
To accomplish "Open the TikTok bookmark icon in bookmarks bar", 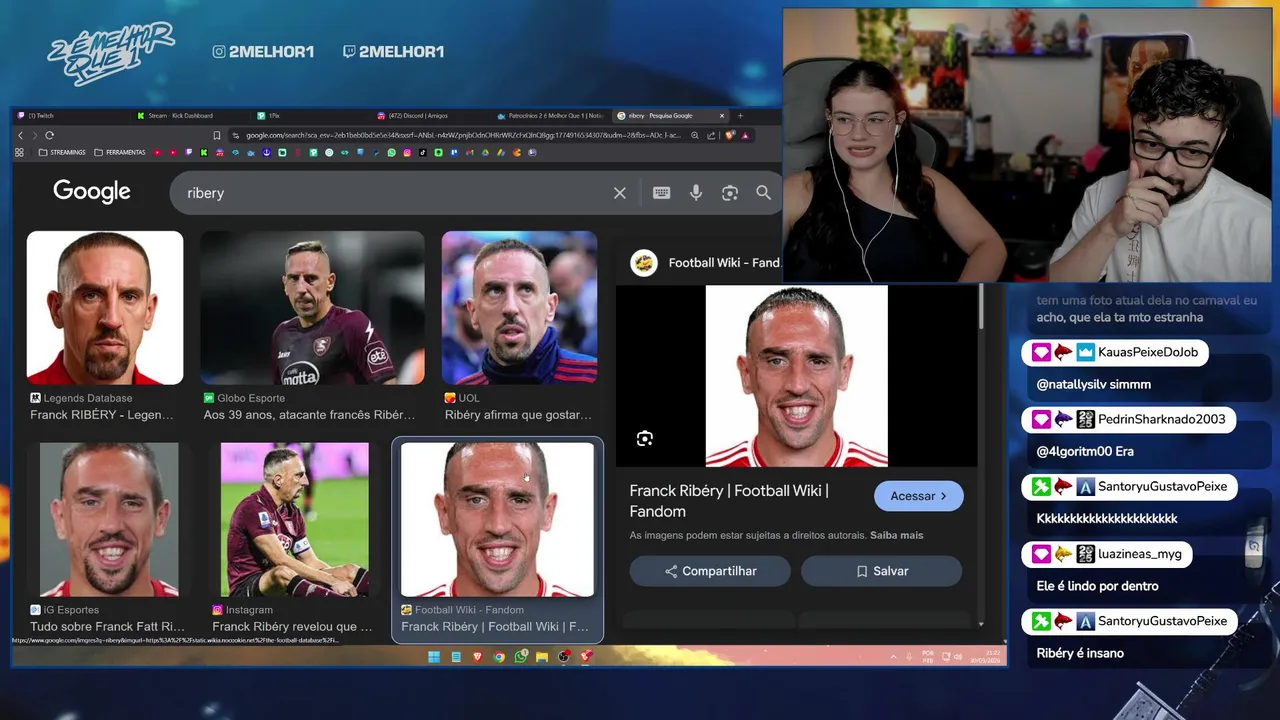I will 422,152.
